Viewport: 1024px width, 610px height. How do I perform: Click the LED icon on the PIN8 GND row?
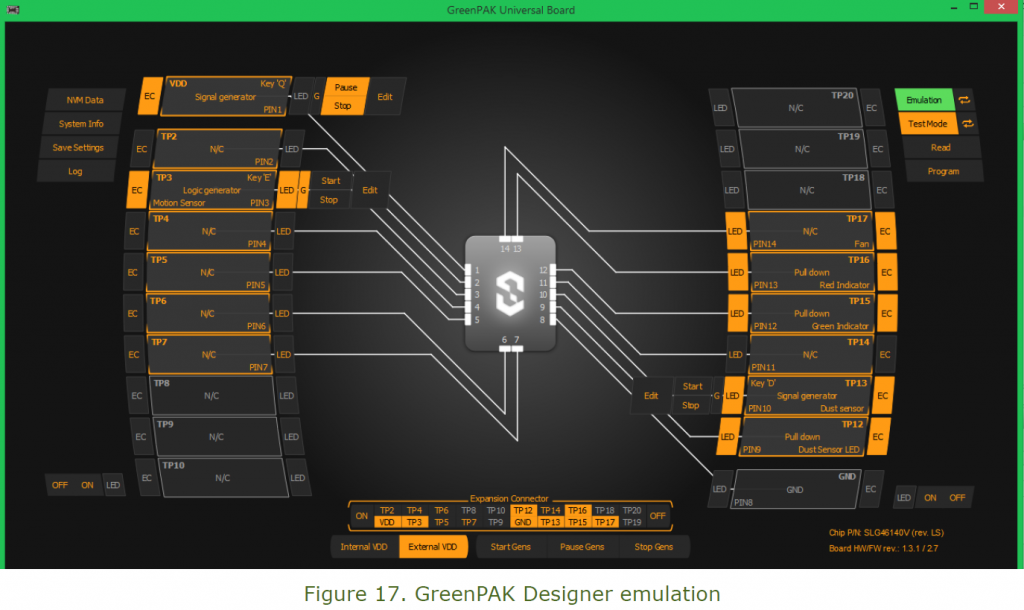[719, 489]
